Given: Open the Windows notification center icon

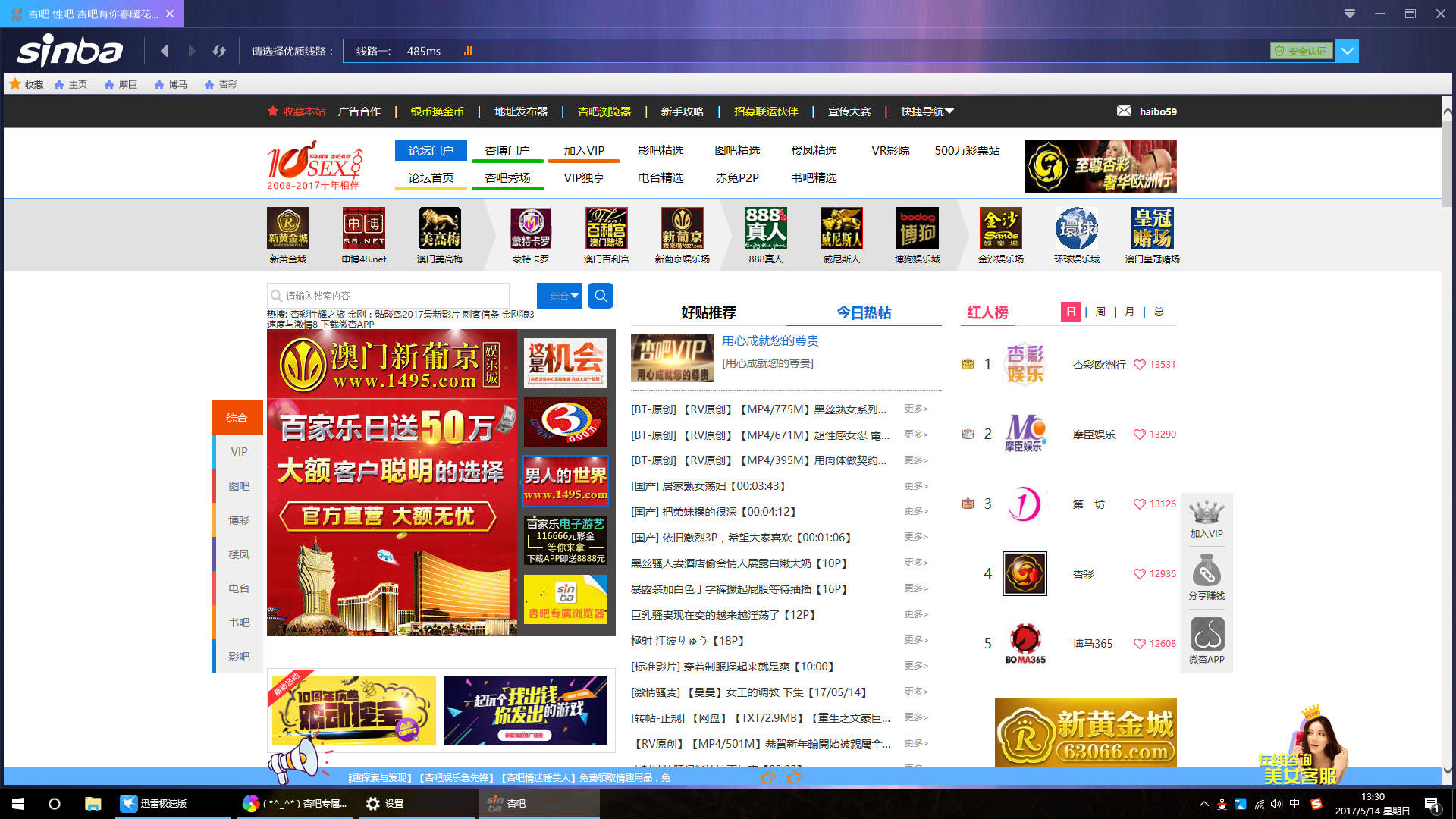Looking at the screenshot, I should (1432, 804).
